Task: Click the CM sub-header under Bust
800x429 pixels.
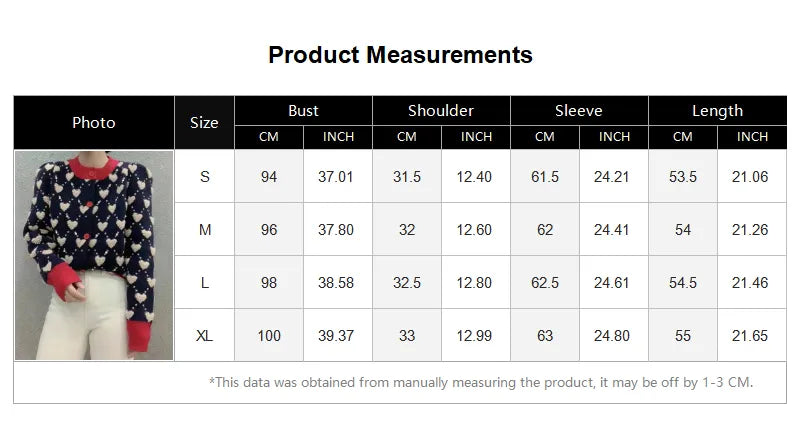Action: point(269,137)
